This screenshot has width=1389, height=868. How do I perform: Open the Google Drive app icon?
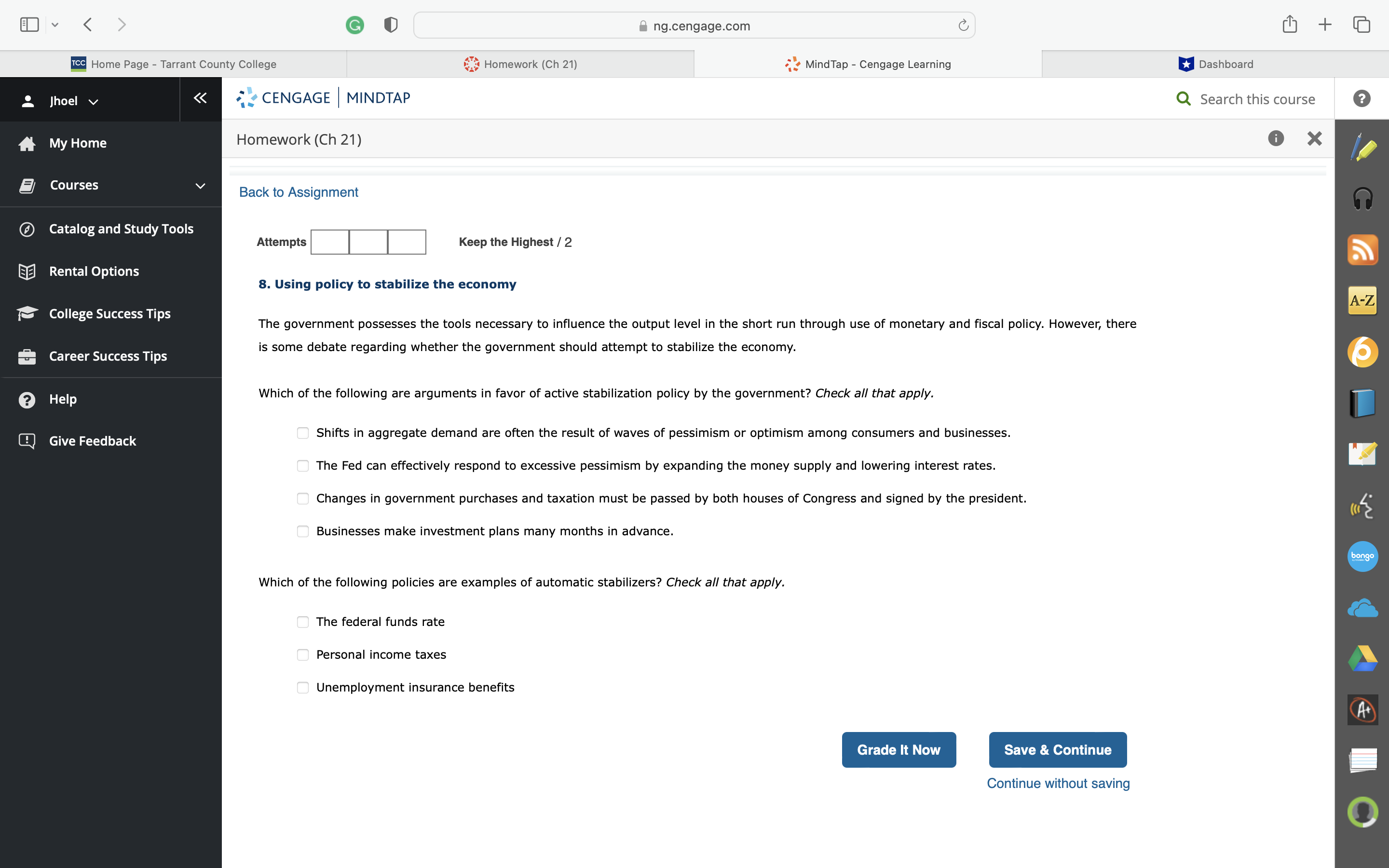(x=1362, y=658)
